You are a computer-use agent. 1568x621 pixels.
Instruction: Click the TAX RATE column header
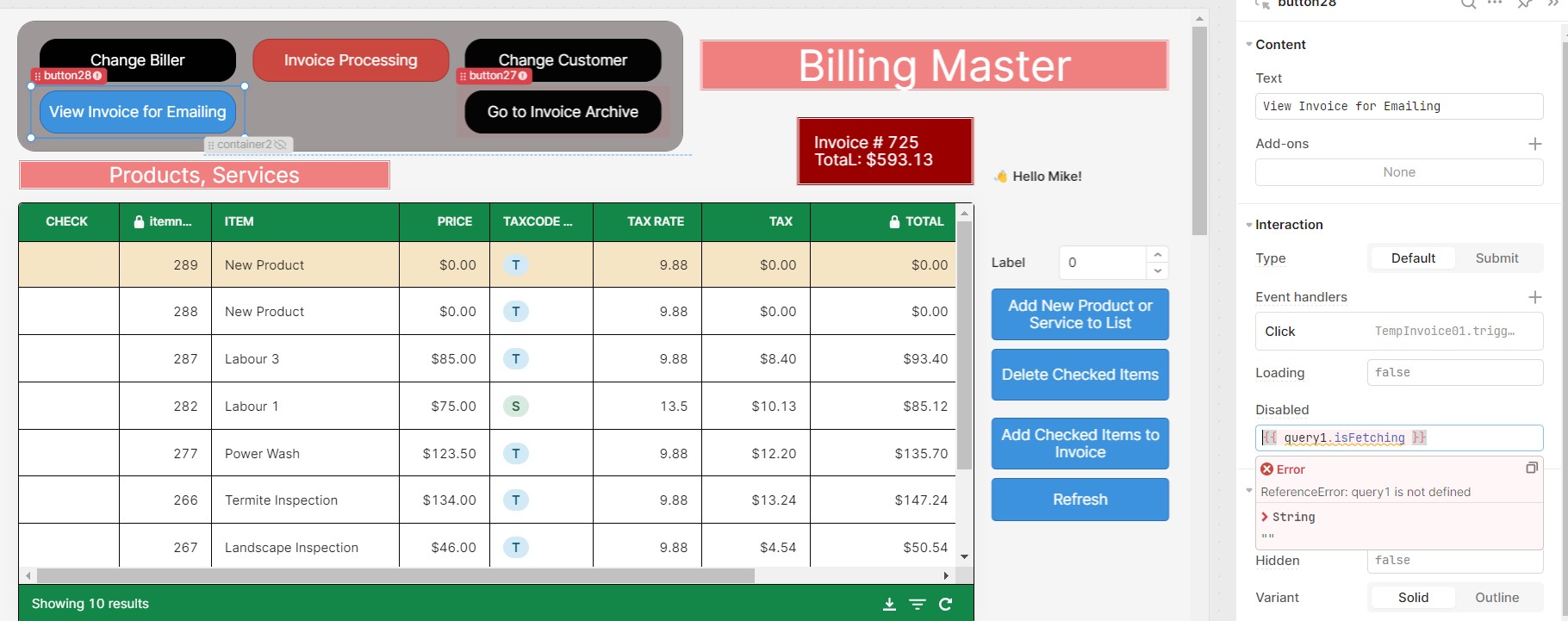655,222
